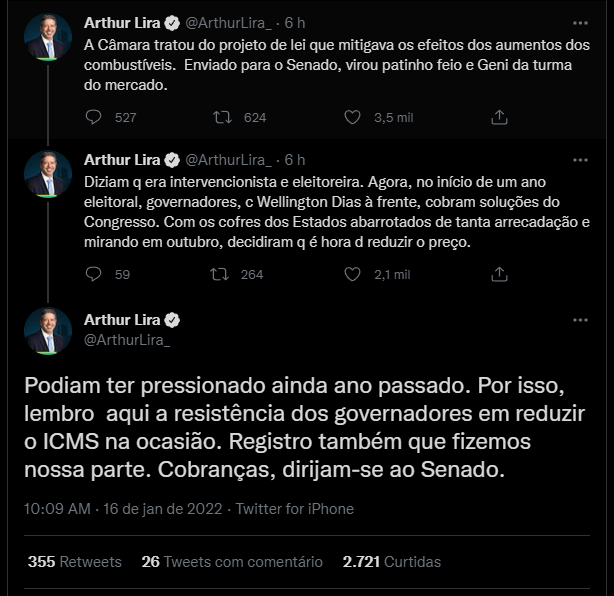Open reply on tweet with 59 comments
614x596 pixels.
[93, 274]
